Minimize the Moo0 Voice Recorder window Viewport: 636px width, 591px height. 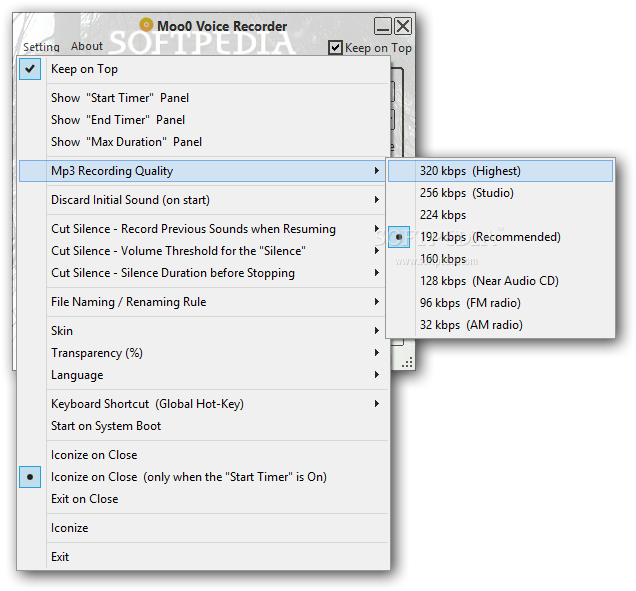tap(382, 26)
